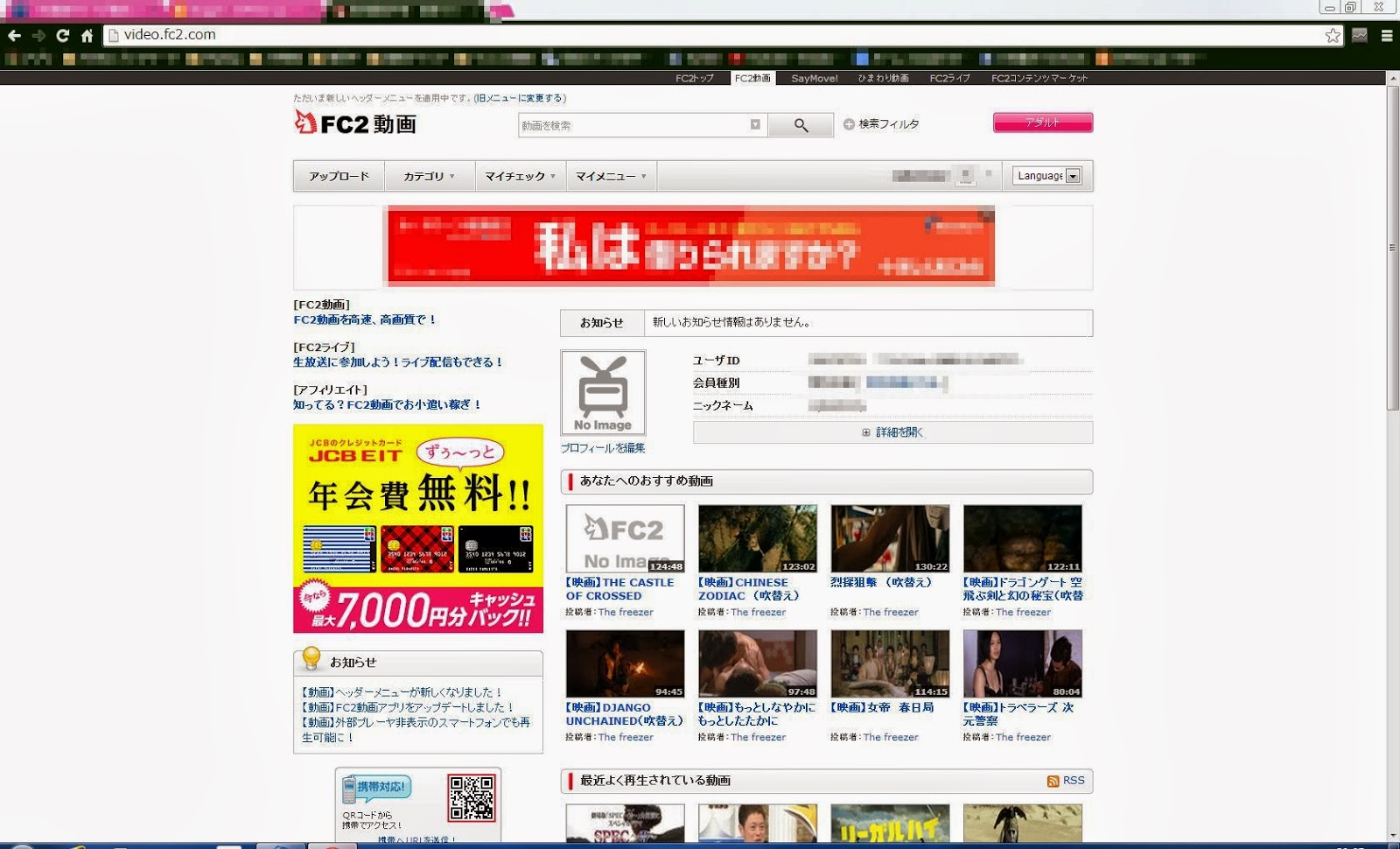Open the FC2動画を高速、高画質で！ link
The width and height of the screenshot is (1400, 849).
pyautogui.click(x=365, y=320)
